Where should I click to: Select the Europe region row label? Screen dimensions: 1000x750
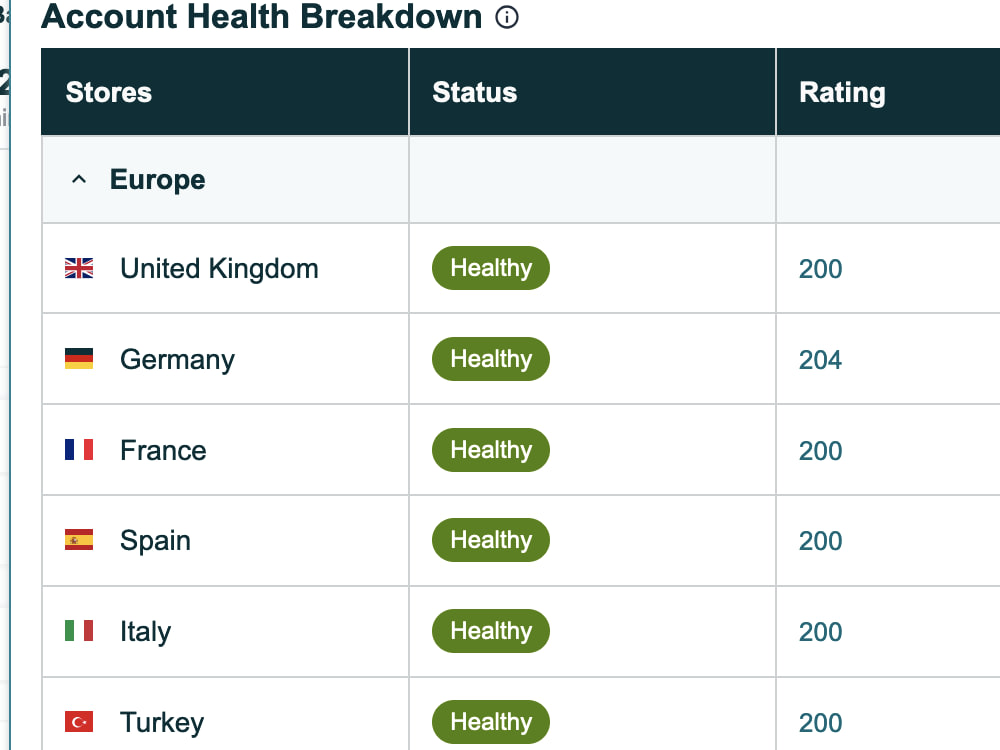click(x=158, y=180)
